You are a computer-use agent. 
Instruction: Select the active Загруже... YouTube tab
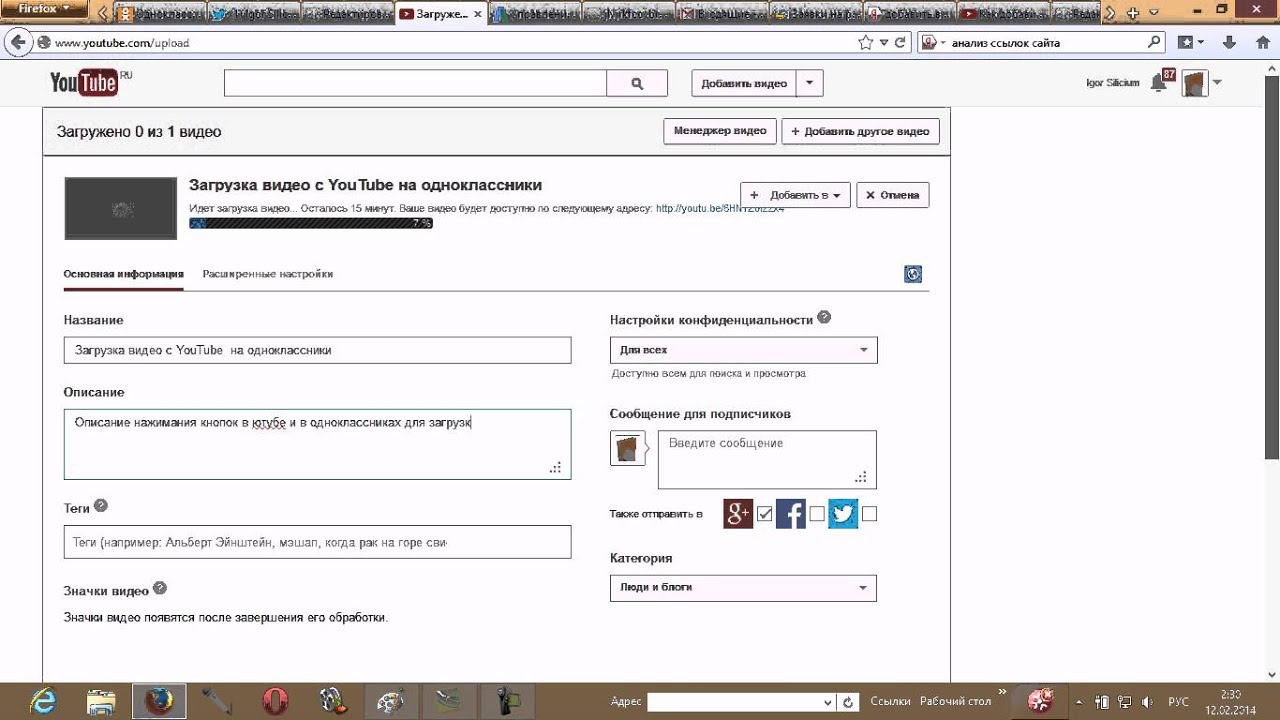pos(440,14)
